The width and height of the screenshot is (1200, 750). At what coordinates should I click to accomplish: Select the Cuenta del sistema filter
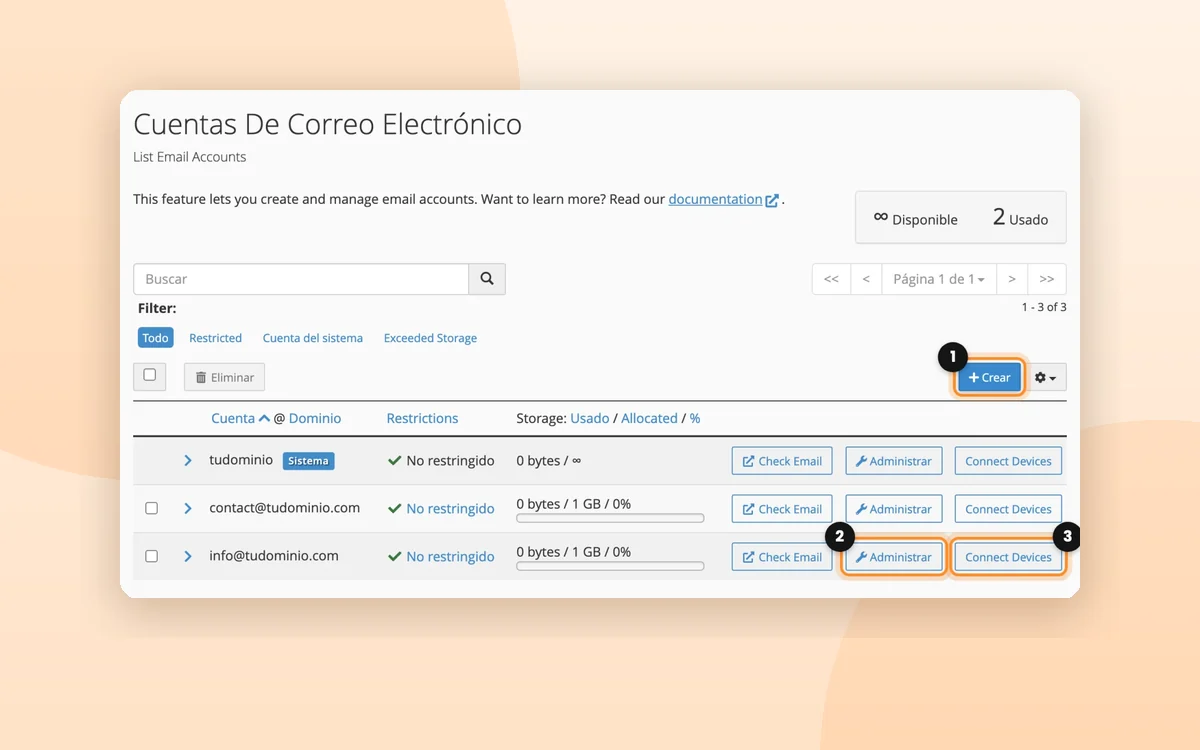[x=313, y=338]
